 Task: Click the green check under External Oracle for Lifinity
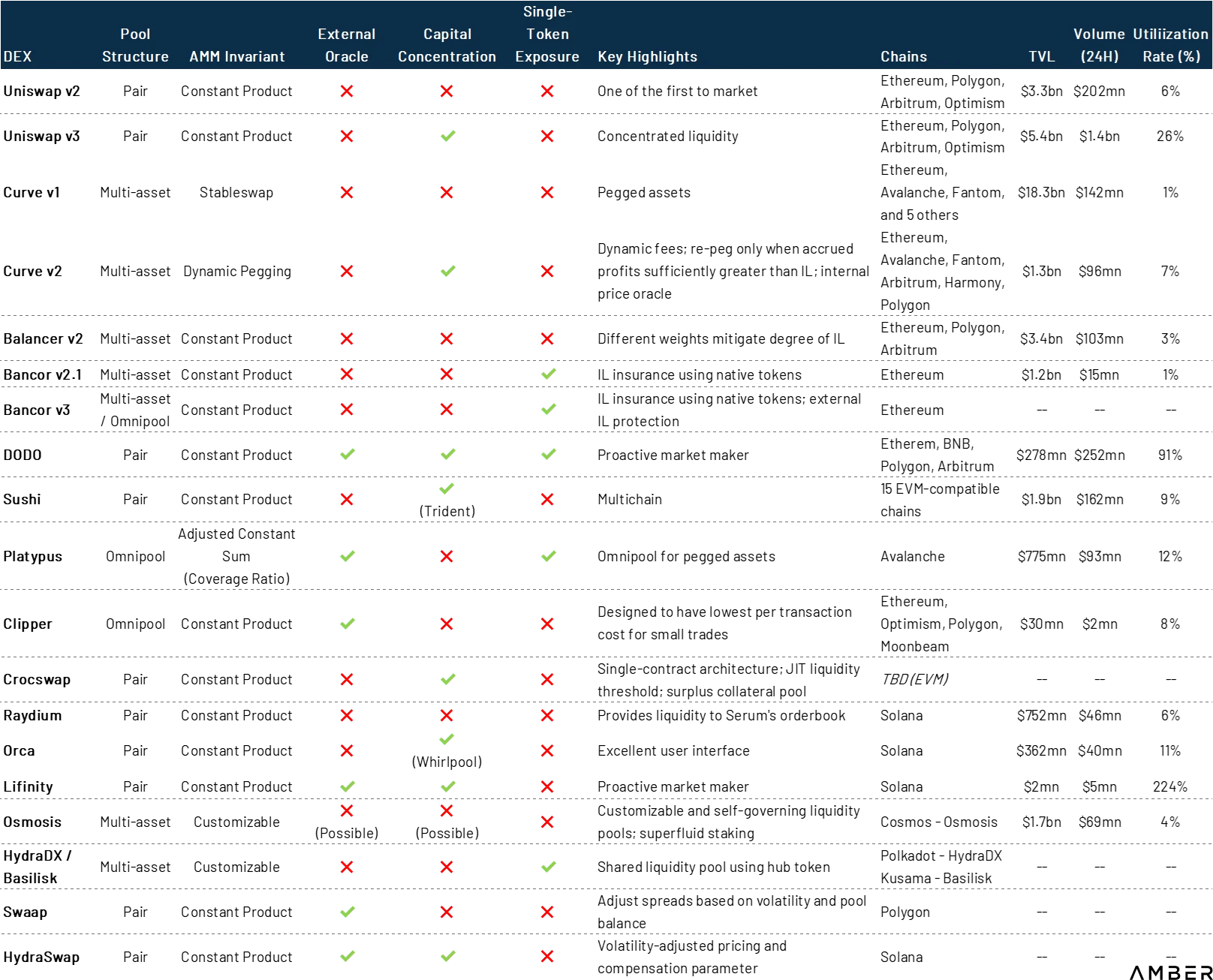coord(348,786)
